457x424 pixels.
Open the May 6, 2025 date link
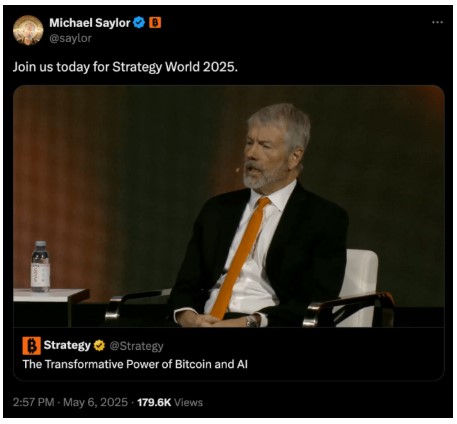[95, 402]
